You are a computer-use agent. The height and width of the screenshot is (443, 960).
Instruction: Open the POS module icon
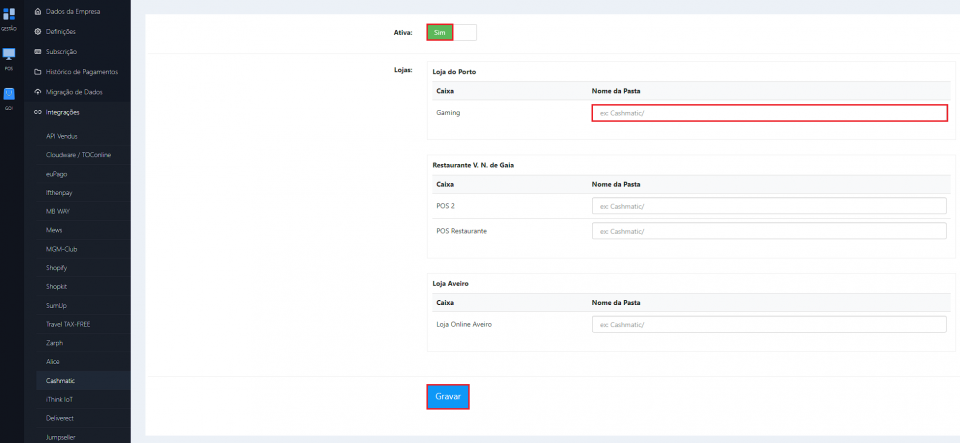pos(8,55)
